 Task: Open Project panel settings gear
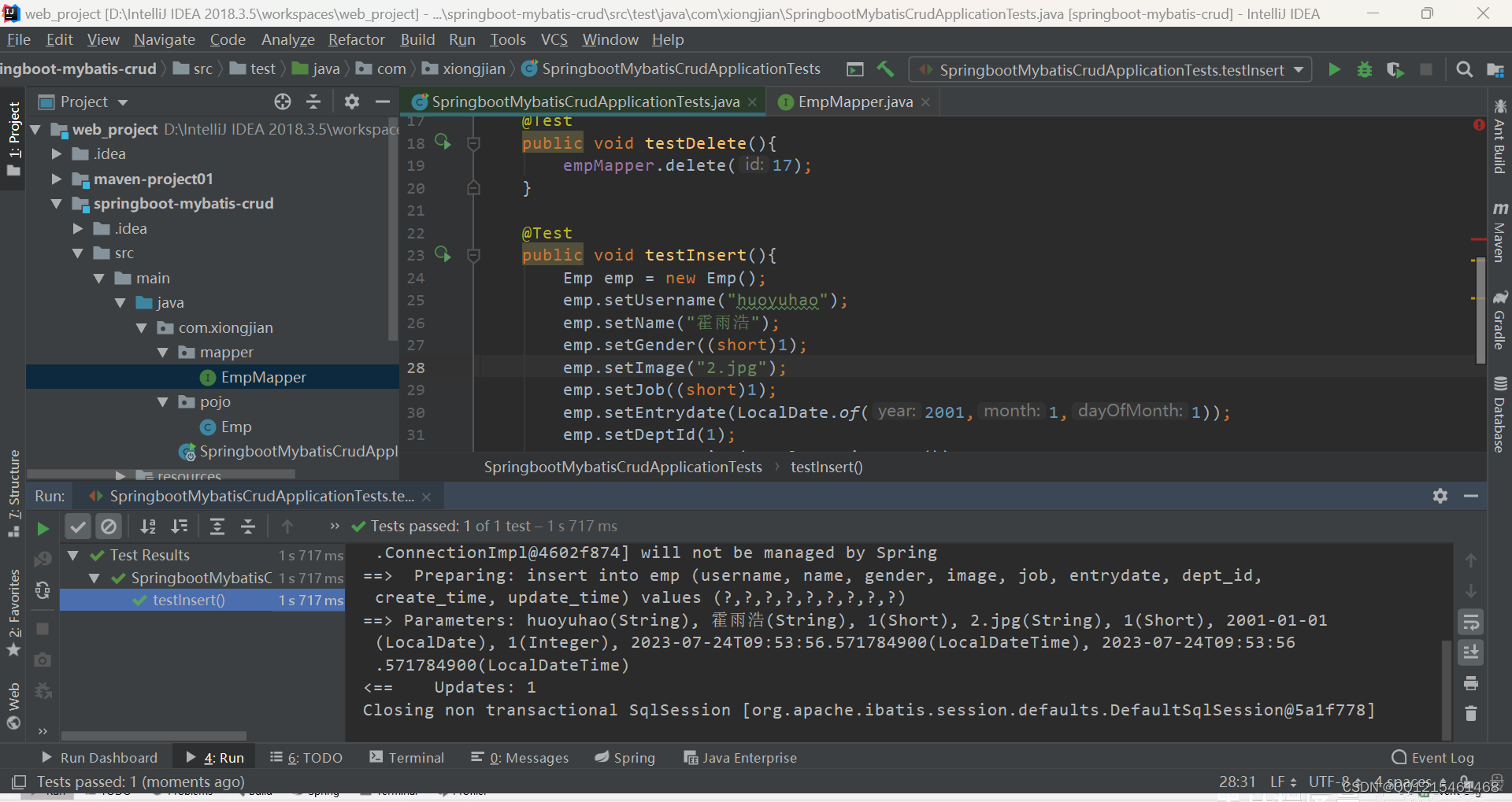[x=352, y=102]
